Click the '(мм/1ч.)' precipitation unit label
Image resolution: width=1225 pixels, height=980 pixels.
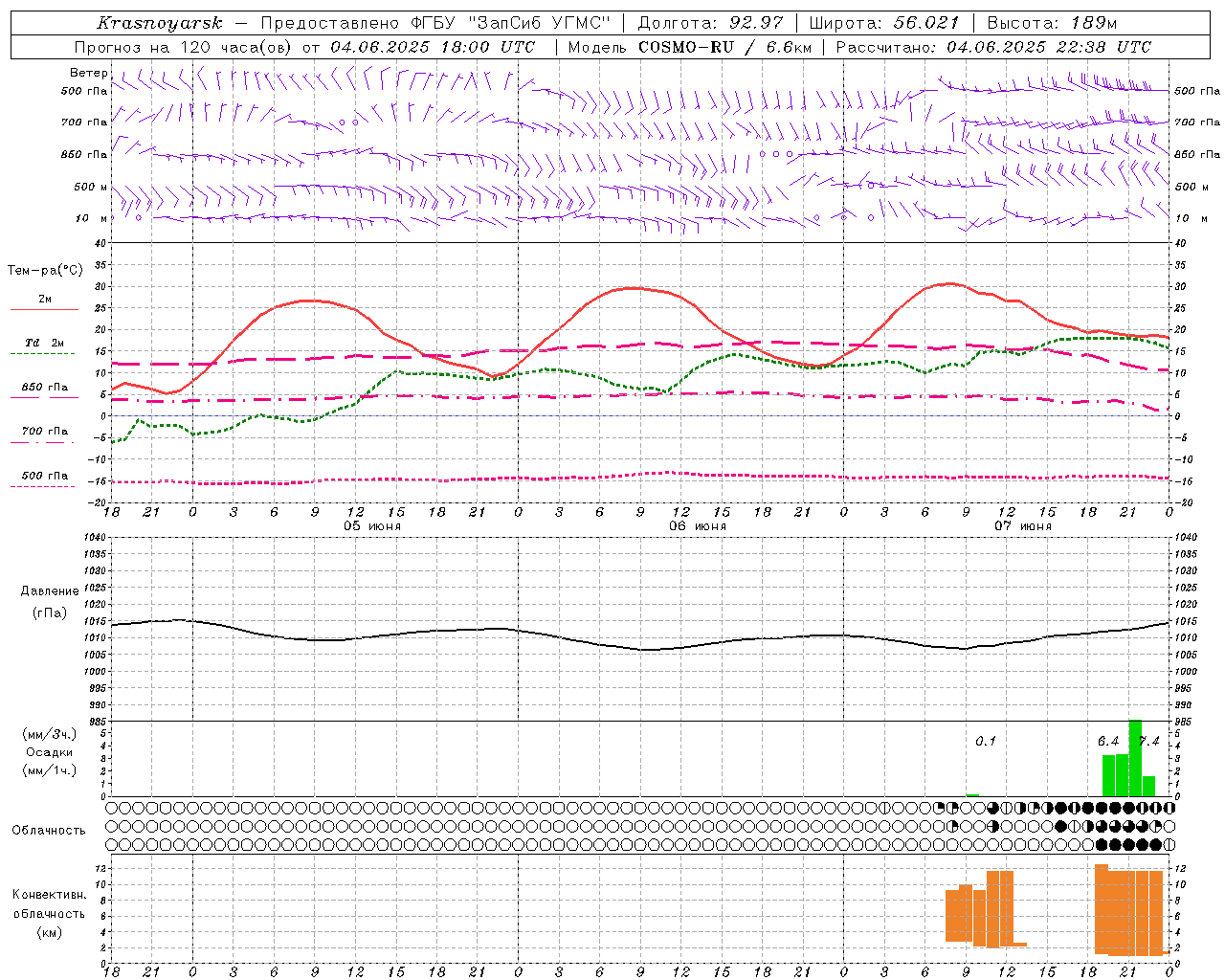click(x=49, y=770)
